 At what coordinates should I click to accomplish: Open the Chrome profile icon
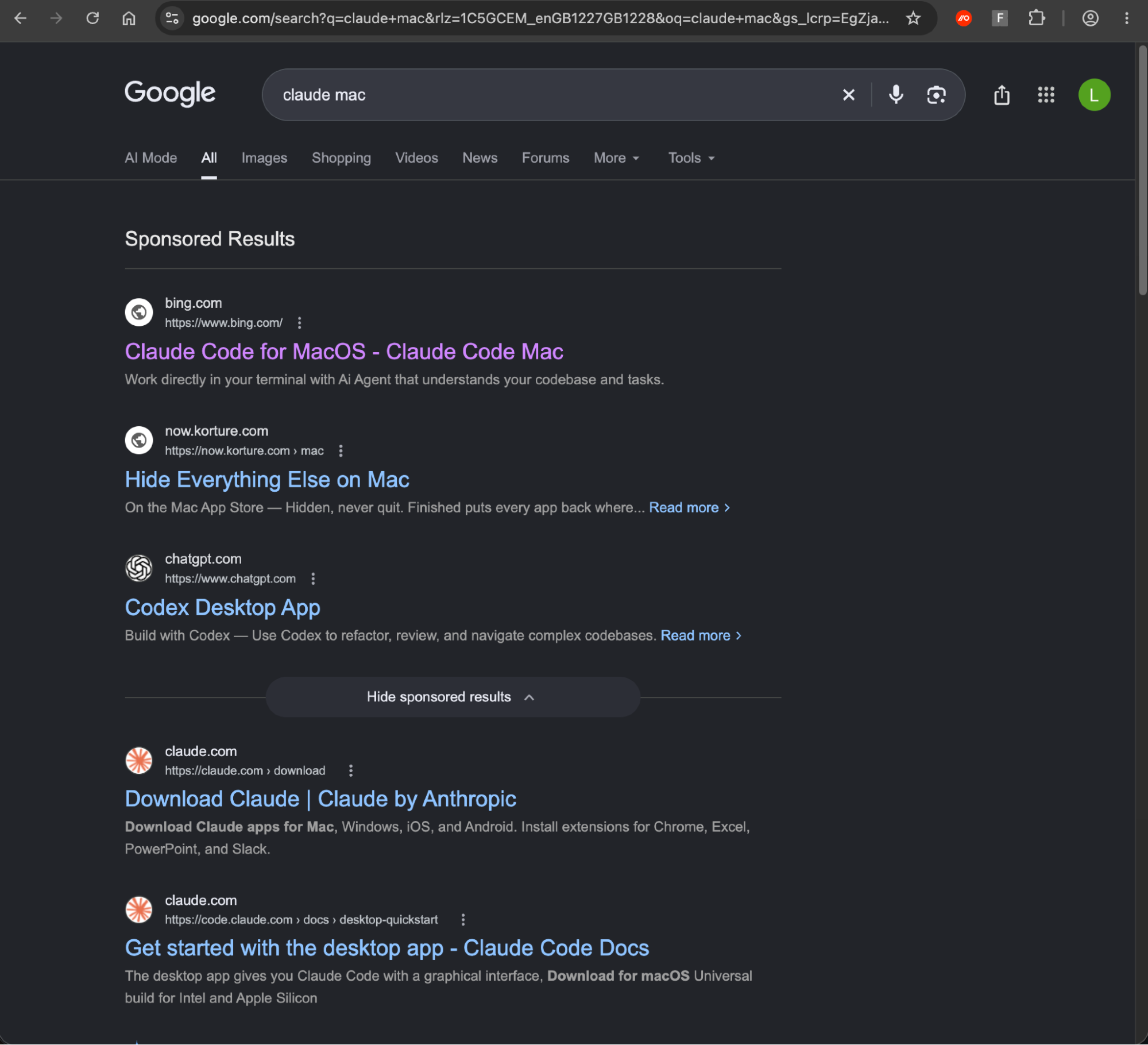[x=1090, y=18]
